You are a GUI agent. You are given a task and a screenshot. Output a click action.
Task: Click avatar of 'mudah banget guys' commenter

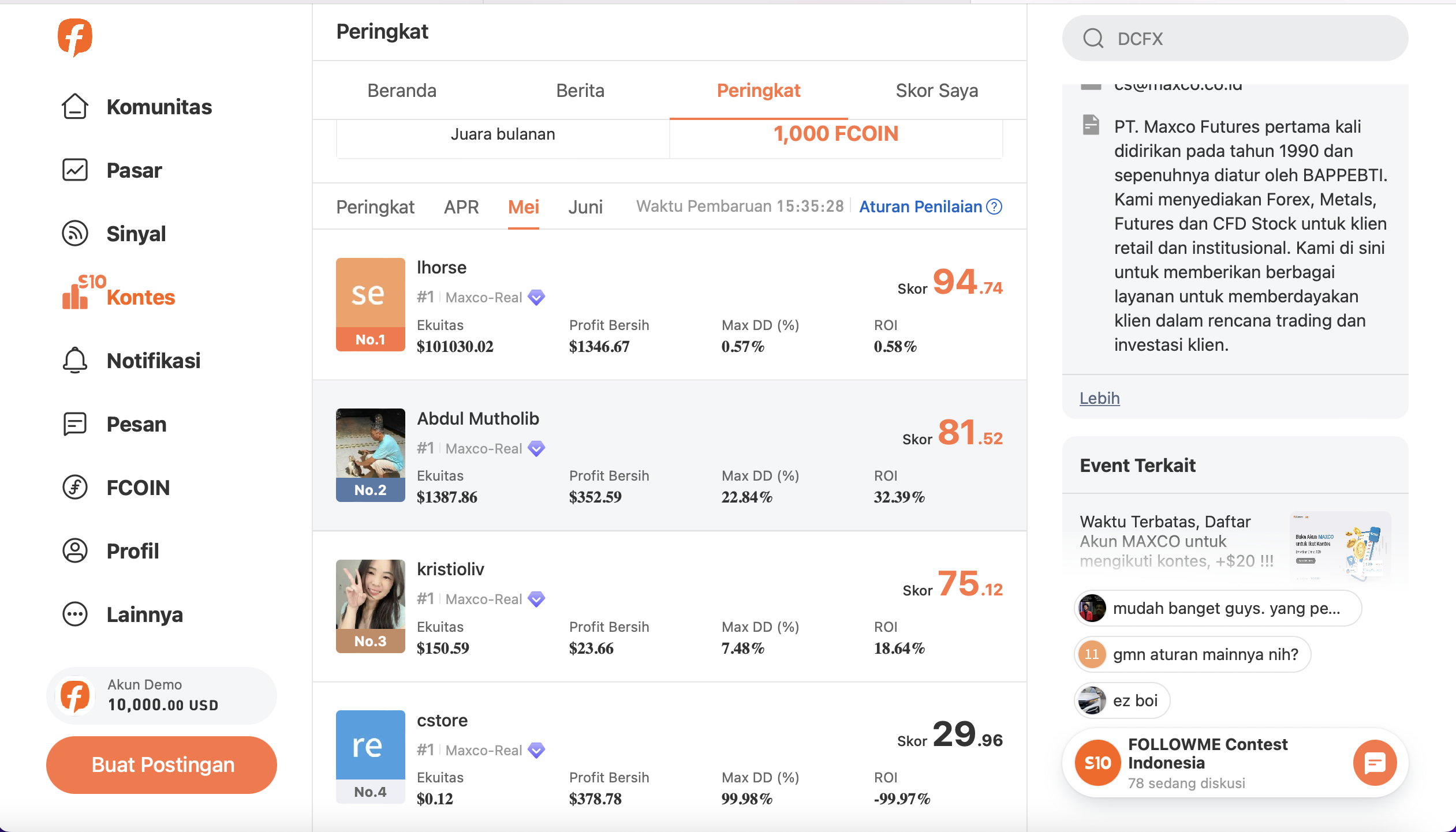coord(1092,608)
